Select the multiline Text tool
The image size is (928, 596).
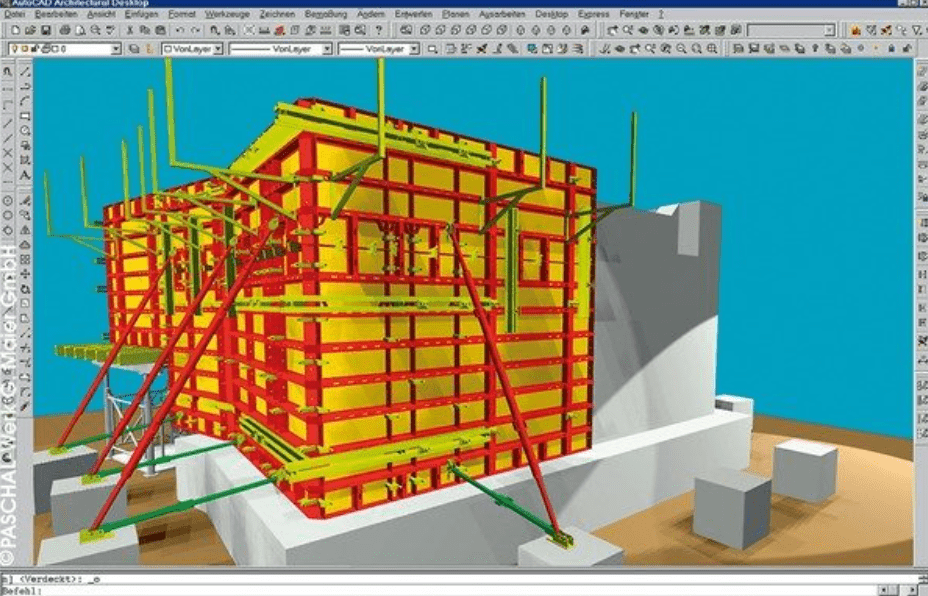pyautogui.click(x=25, y=176)
